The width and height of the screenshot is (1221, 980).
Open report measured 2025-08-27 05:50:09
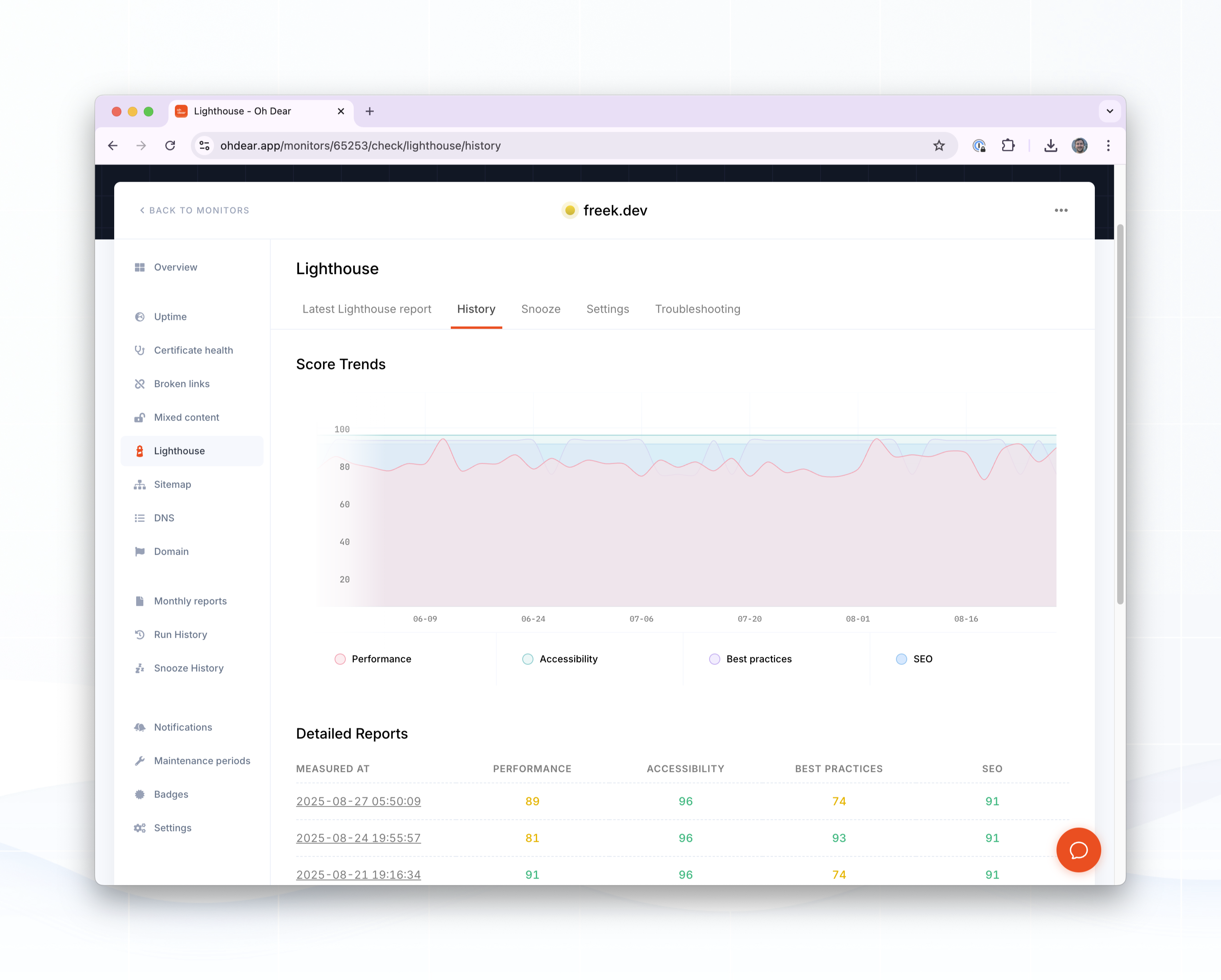click(358, 801)
